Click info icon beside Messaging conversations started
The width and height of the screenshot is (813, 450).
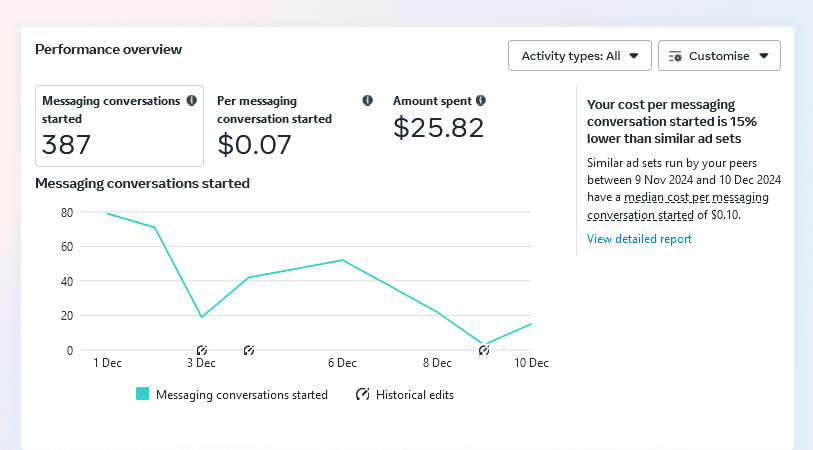pos(192,101)
